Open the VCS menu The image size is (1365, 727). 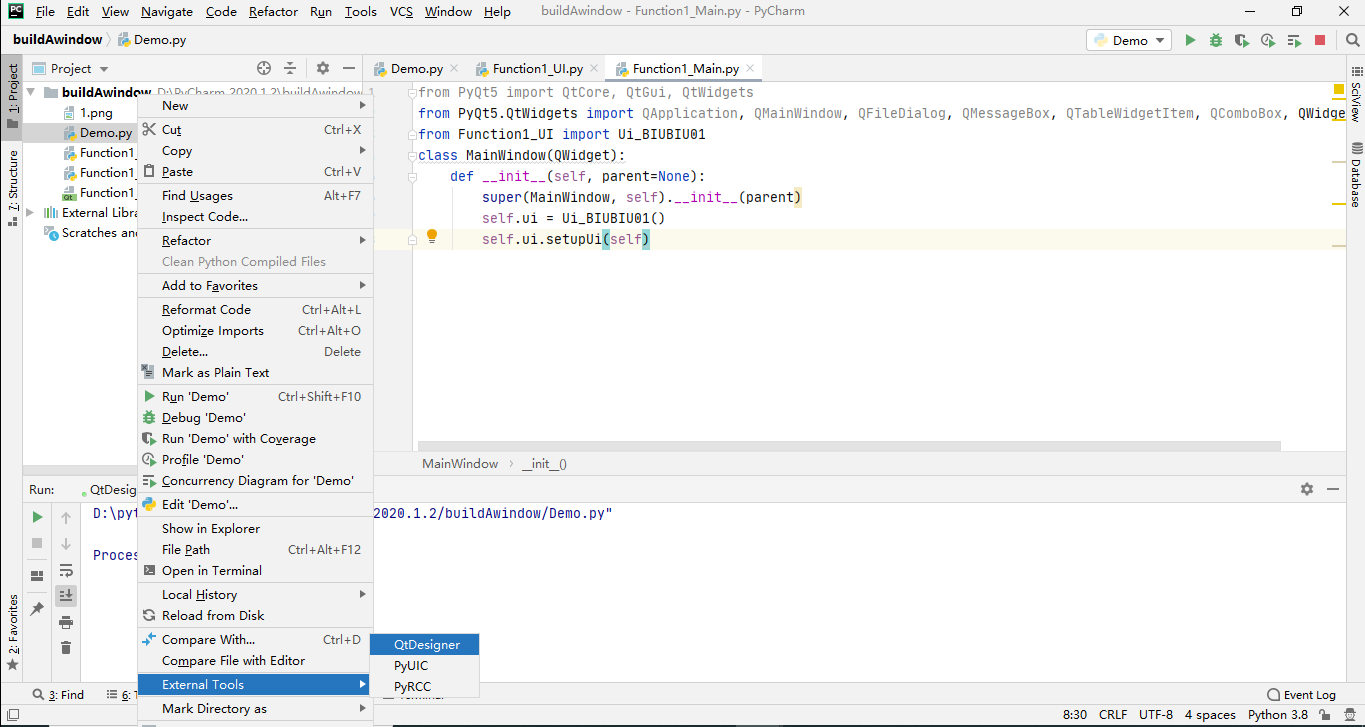pos(401,12)
